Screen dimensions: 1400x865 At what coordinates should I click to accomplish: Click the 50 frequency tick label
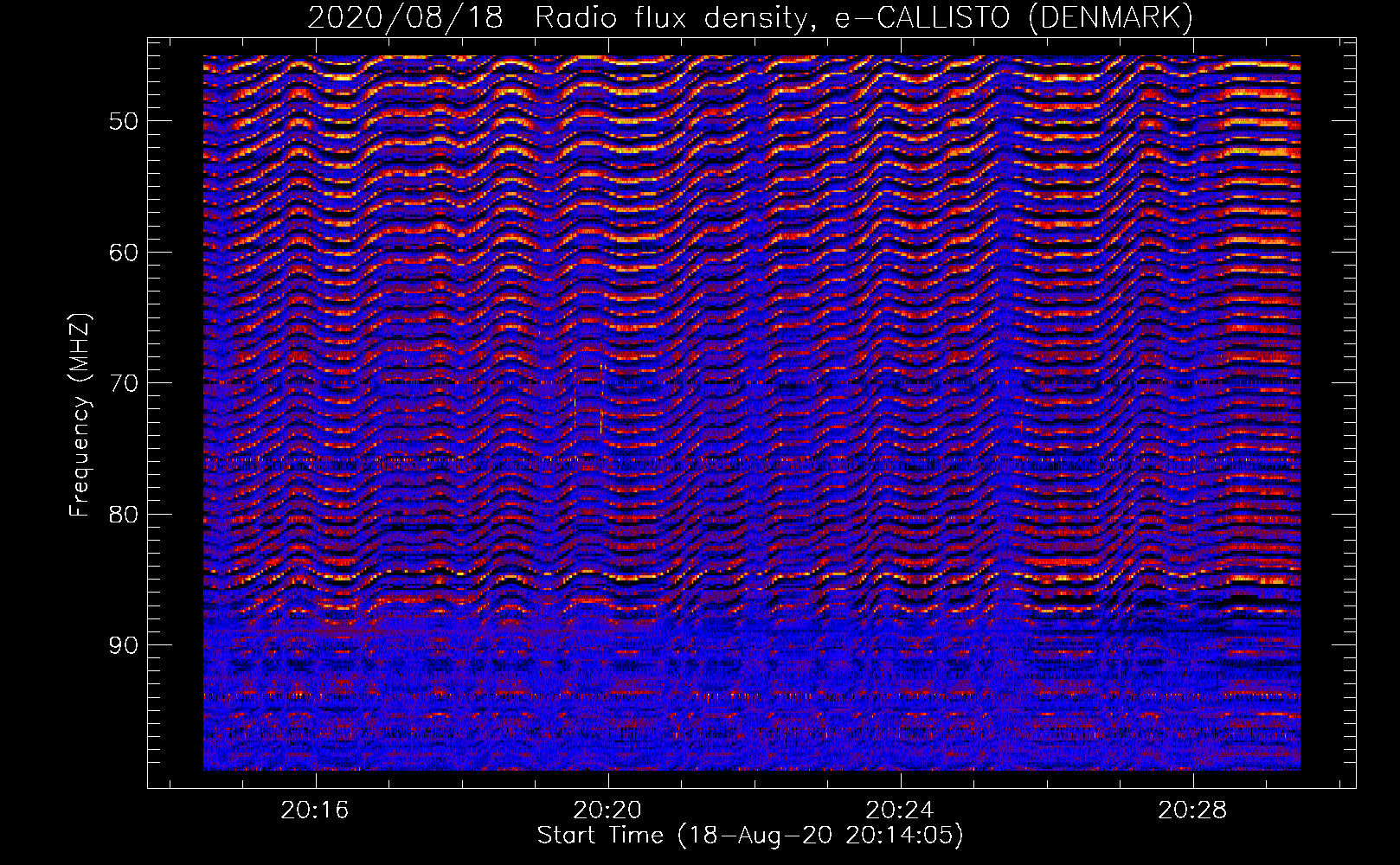point(124,121)
